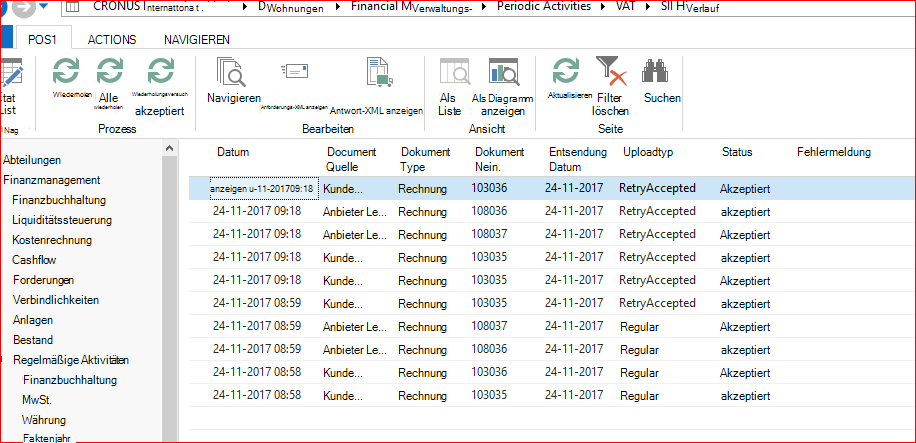The image size is (916, 443).
Task: Click the blue application menu button
Action: click(x=6, y=37)
